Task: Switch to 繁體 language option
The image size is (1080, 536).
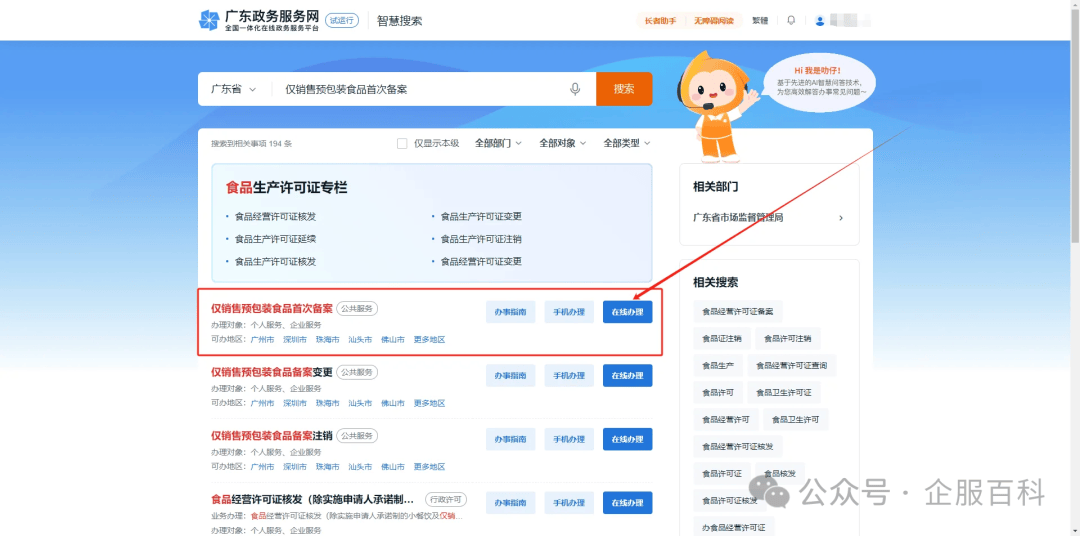Action: tap(760, 21)
